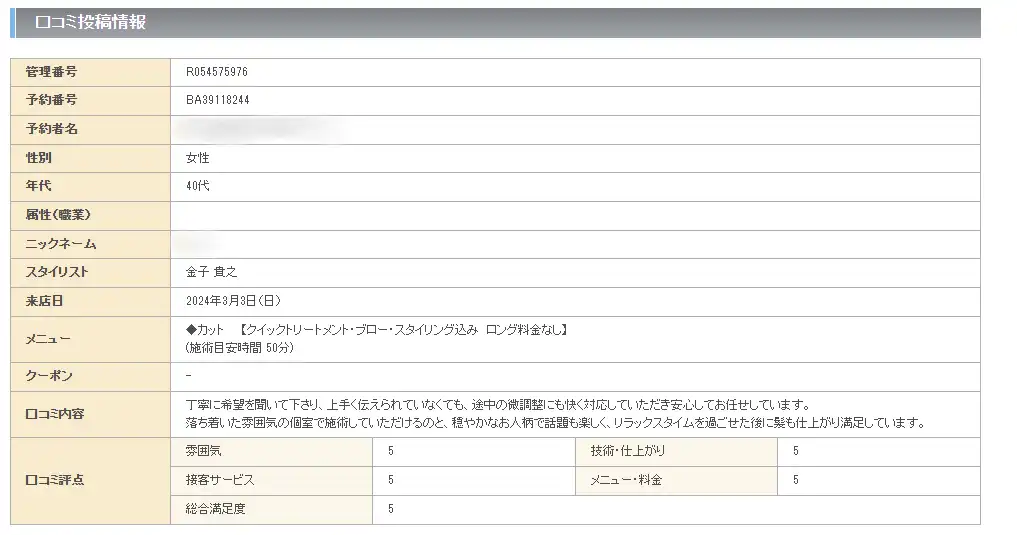
Task: Click the review line starting 丁寧に希望を聞いて
Action: coord(498,405)
